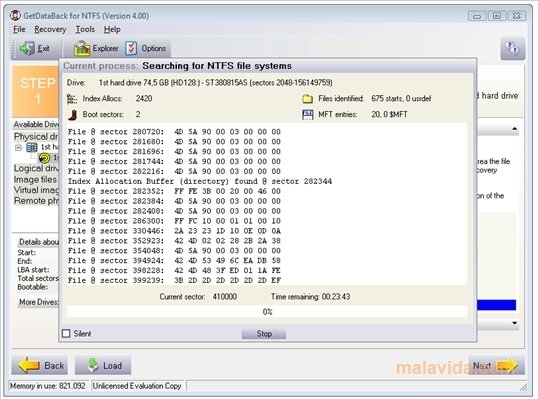Select Remote physical drives entry

(x=36, y=201)
